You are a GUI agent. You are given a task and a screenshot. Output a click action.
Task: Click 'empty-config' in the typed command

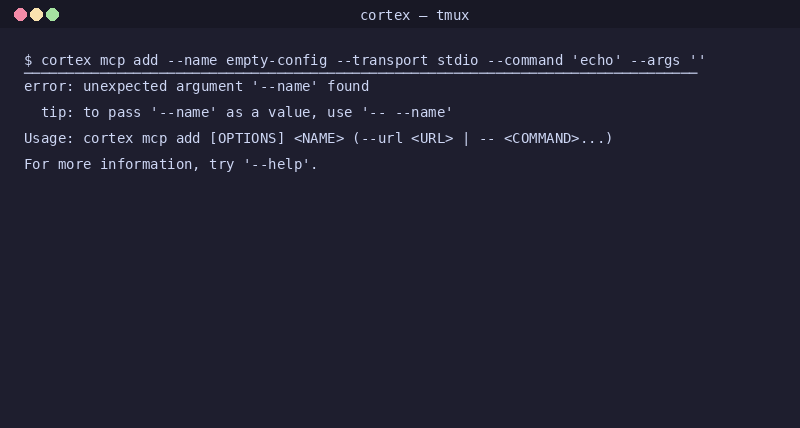coord(277,60)
